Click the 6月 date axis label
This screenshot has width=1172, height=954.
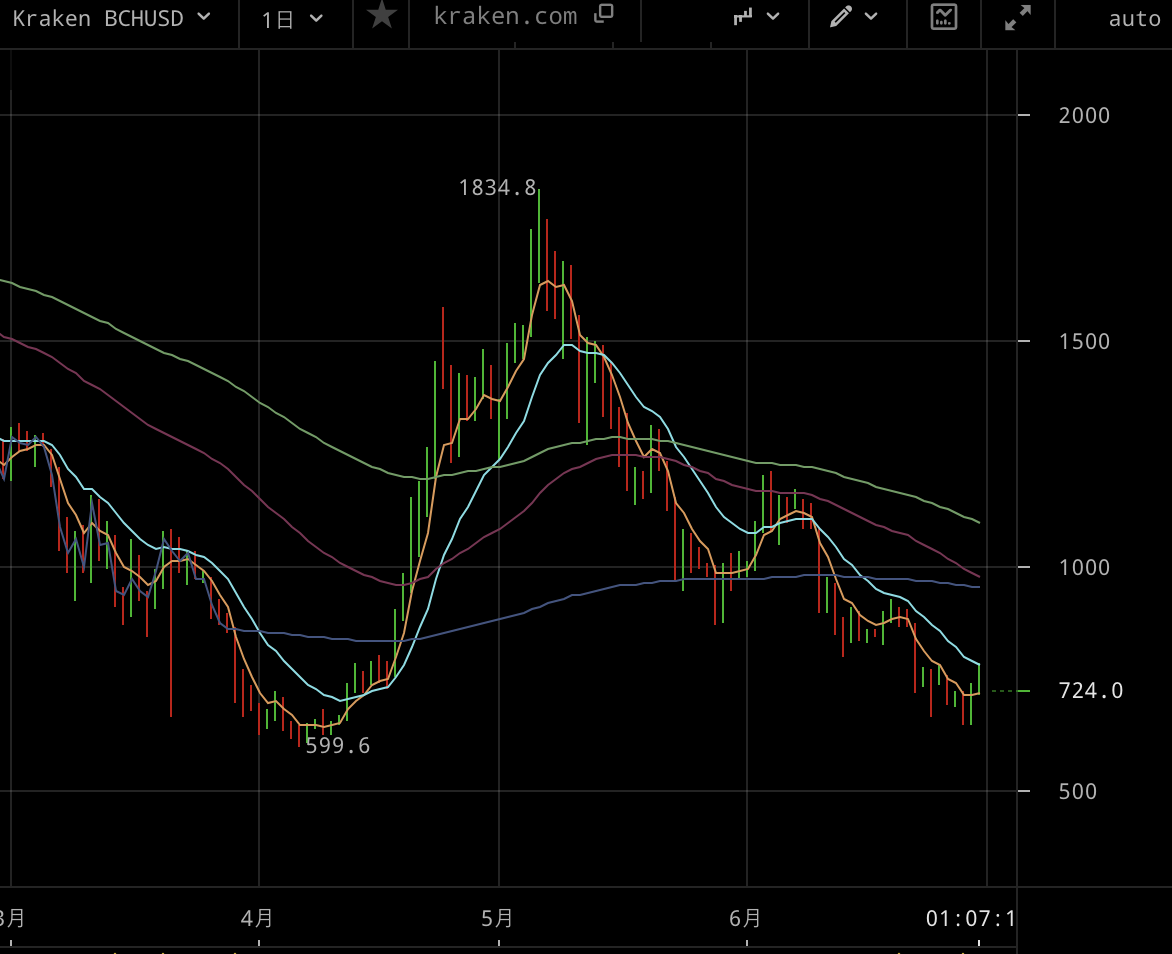coord(745,918)
